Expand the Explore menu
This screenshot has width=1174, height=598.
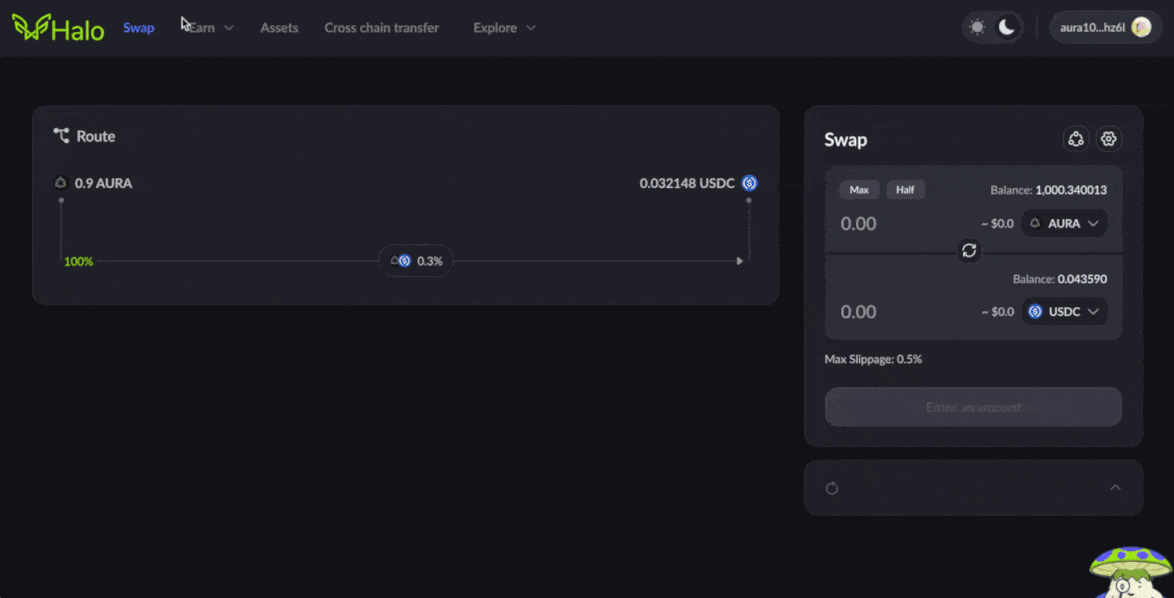pyautogui.click(x=505, y=28)
